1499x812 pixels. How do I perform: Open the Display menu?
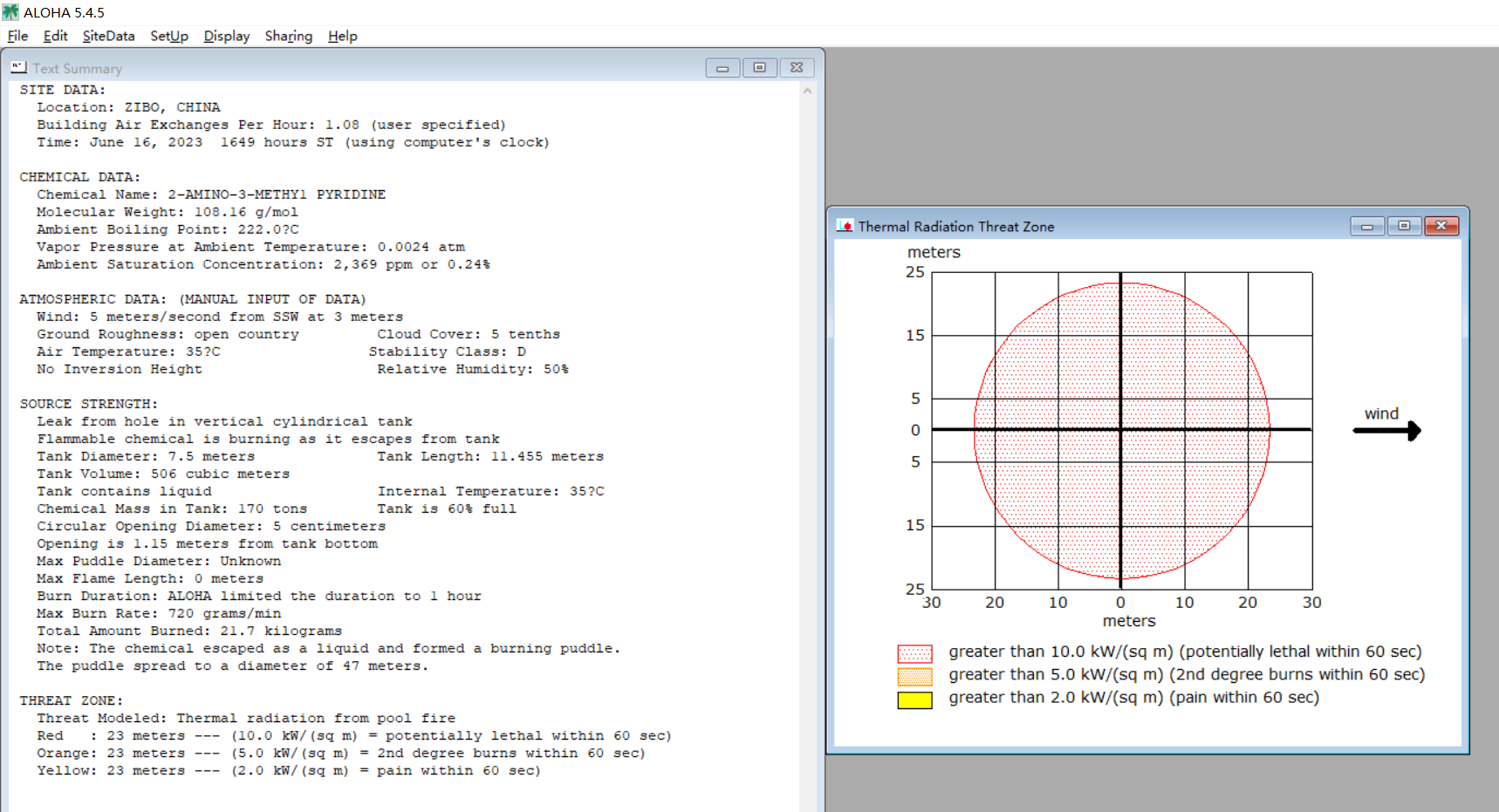[227, 36]
